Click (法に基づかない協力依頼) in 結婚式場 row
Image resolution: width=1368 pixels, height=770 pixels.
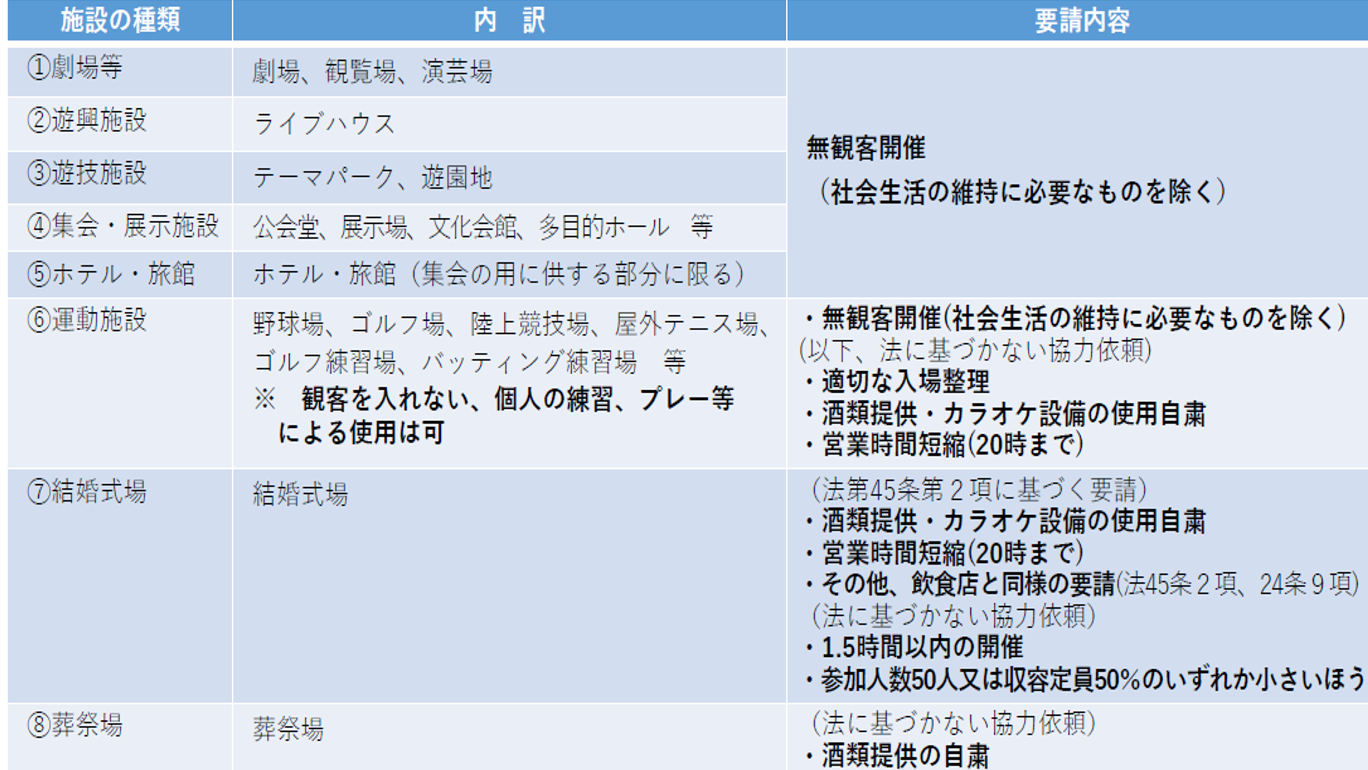click(952, 615)
